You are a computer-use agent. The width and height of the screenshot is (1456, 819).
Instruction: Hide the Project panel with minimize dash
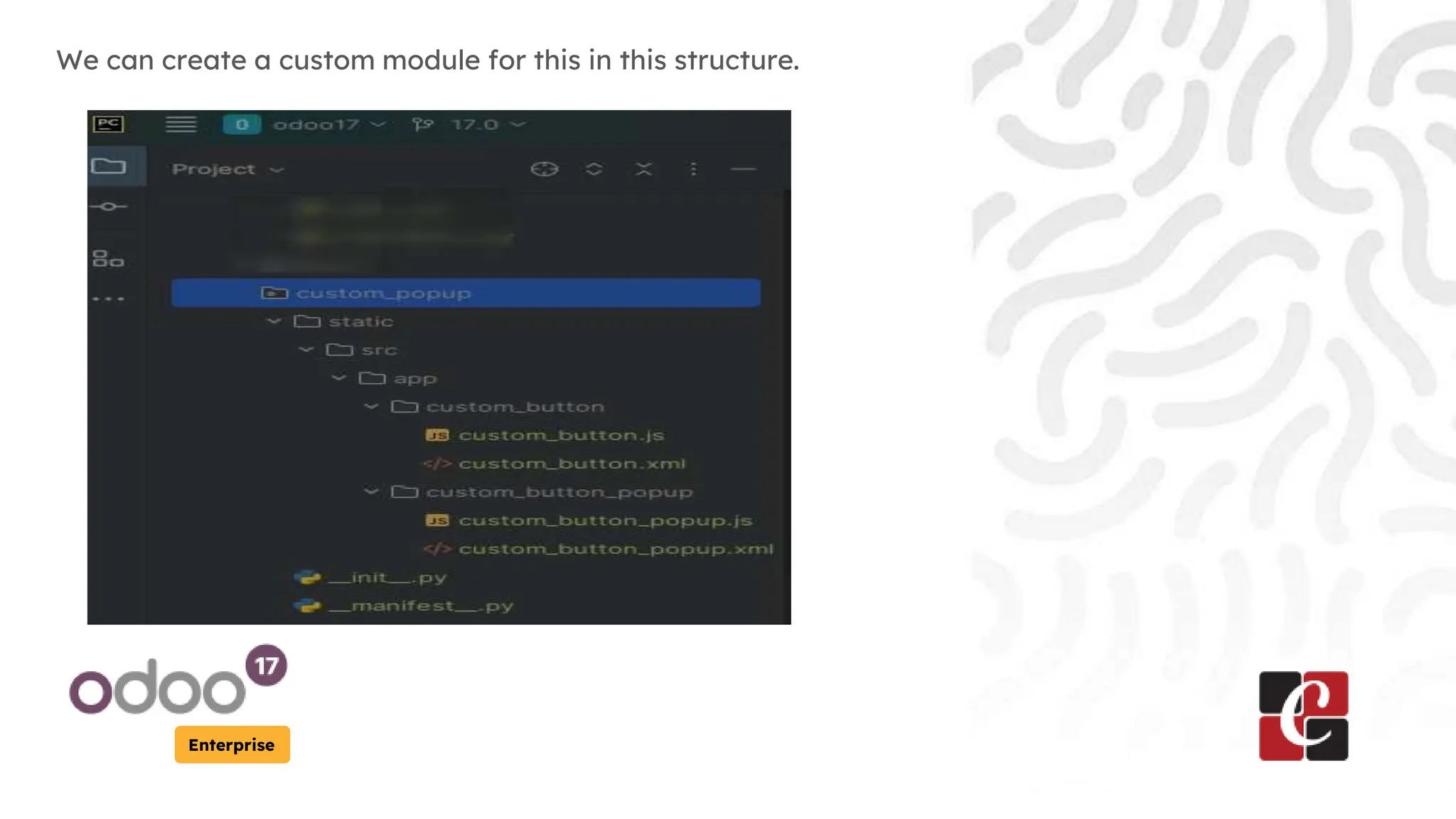[x=743, y=169]
